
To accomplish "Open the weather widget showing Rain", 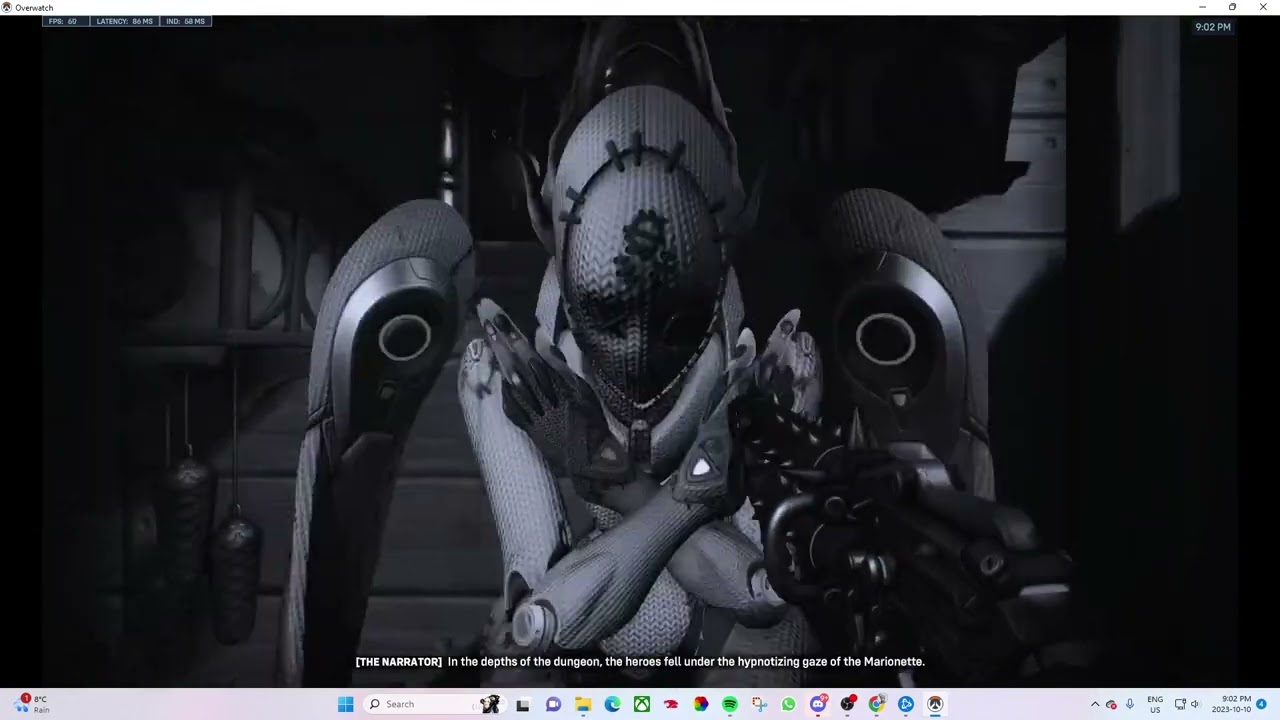I will [32, 704].
